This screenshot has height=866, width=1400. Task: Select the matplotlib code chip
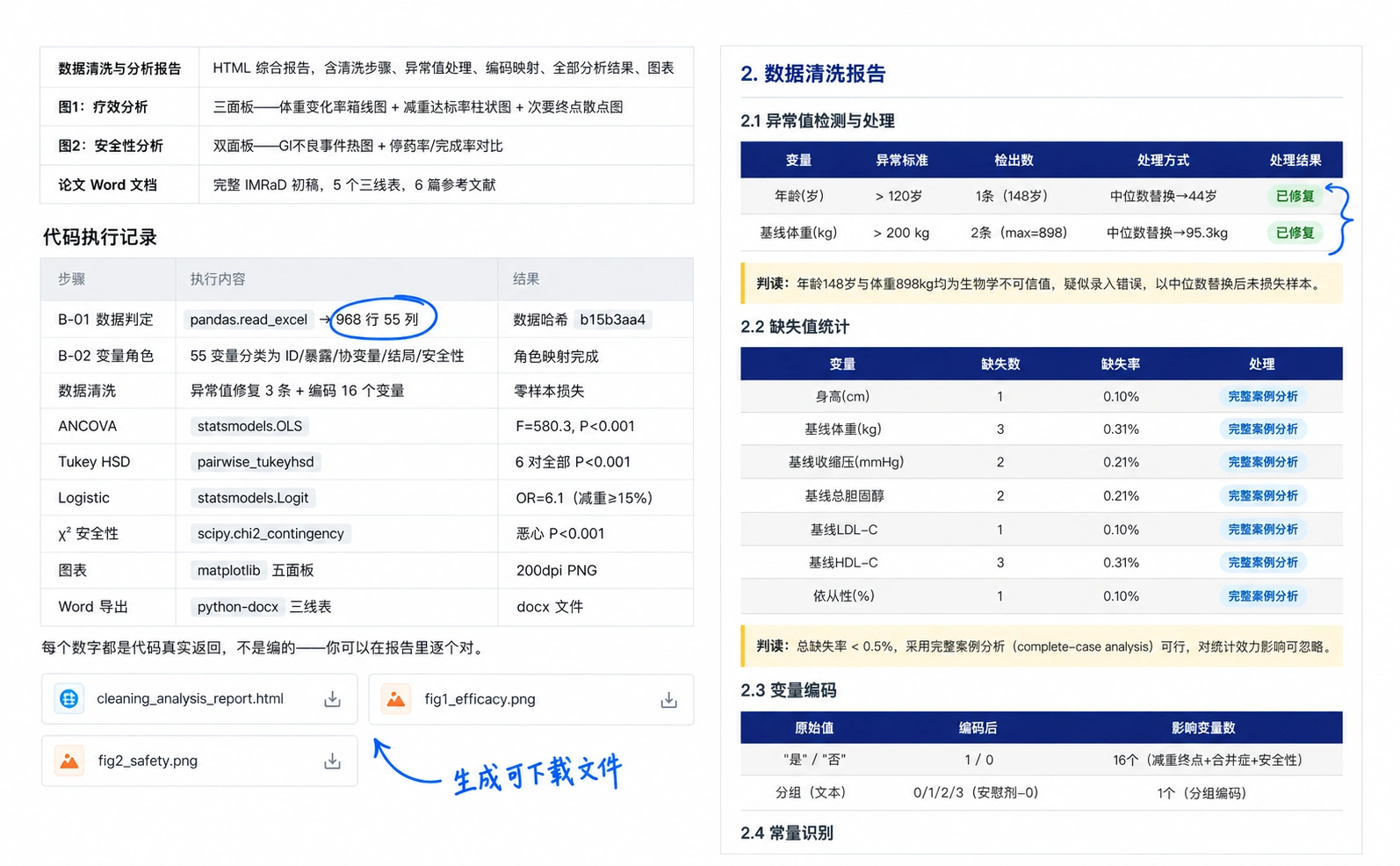point(228,570)
